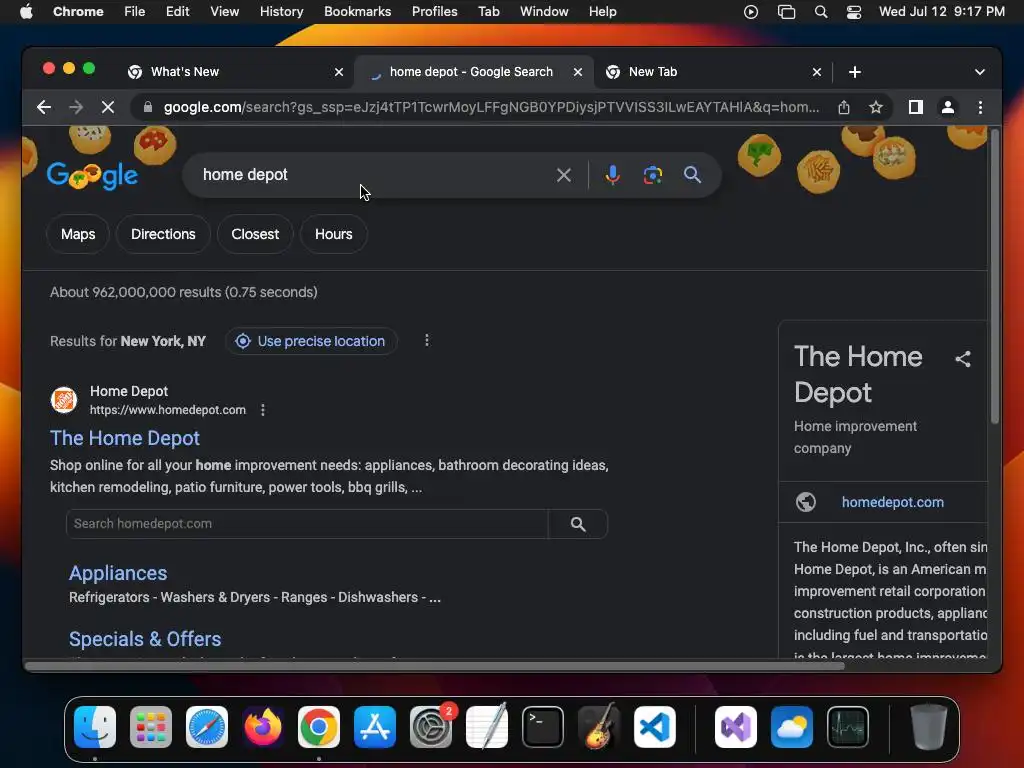Screen dimensions: 1024x768
Task: Open Finder from the Dock
Action: click(95, 727)
